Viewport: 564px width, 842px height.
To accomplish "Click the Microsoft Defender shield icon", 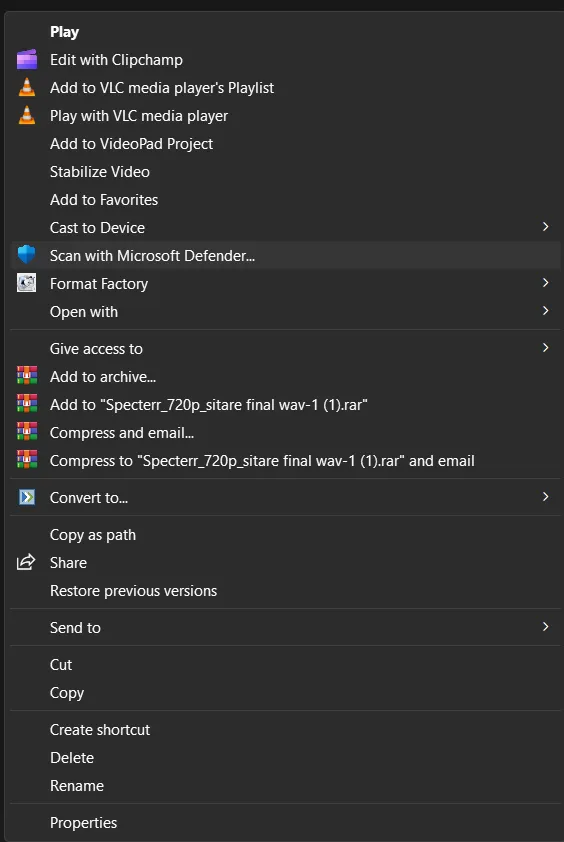I will click(x=26, y=255).
